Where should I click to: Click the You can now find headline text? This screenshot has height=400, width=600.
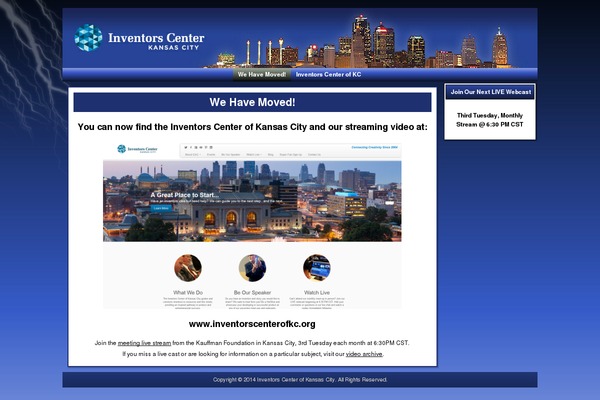253,127
